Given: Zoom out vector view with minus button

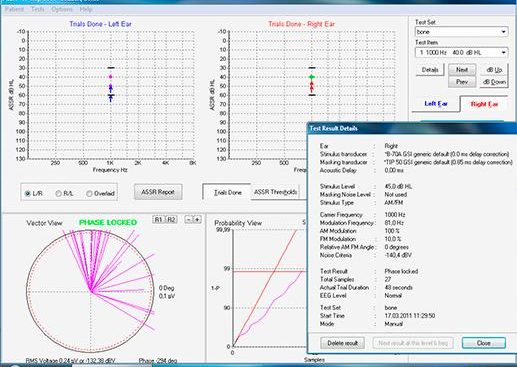Looking at the screenshot, I should click(189, 220).
